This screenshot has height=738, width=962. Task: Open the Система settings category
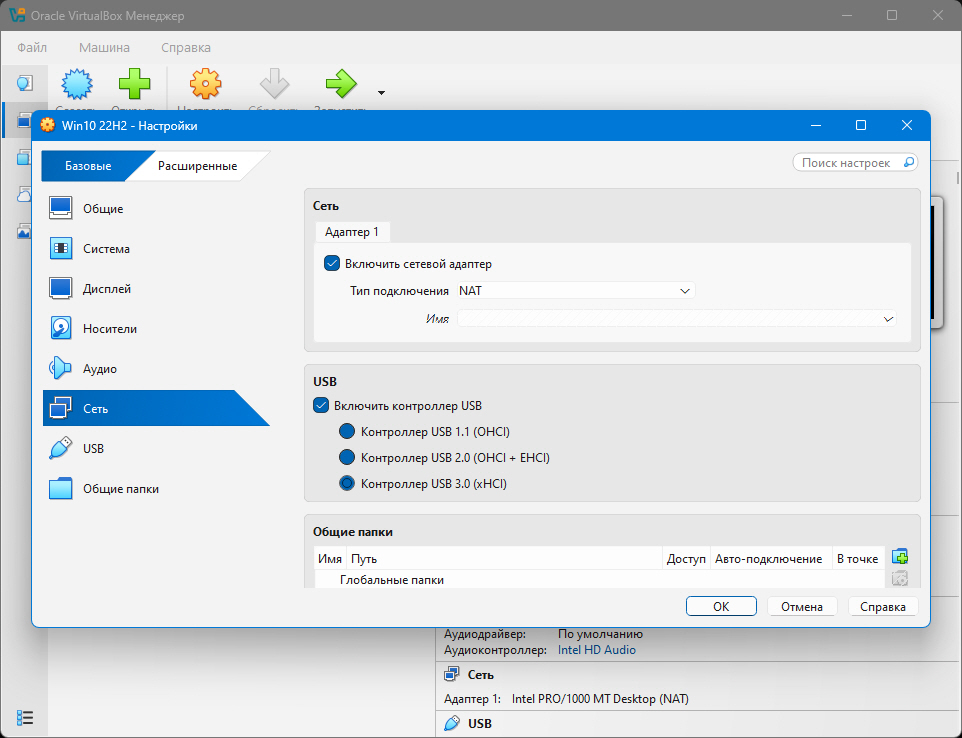[156, 248]
